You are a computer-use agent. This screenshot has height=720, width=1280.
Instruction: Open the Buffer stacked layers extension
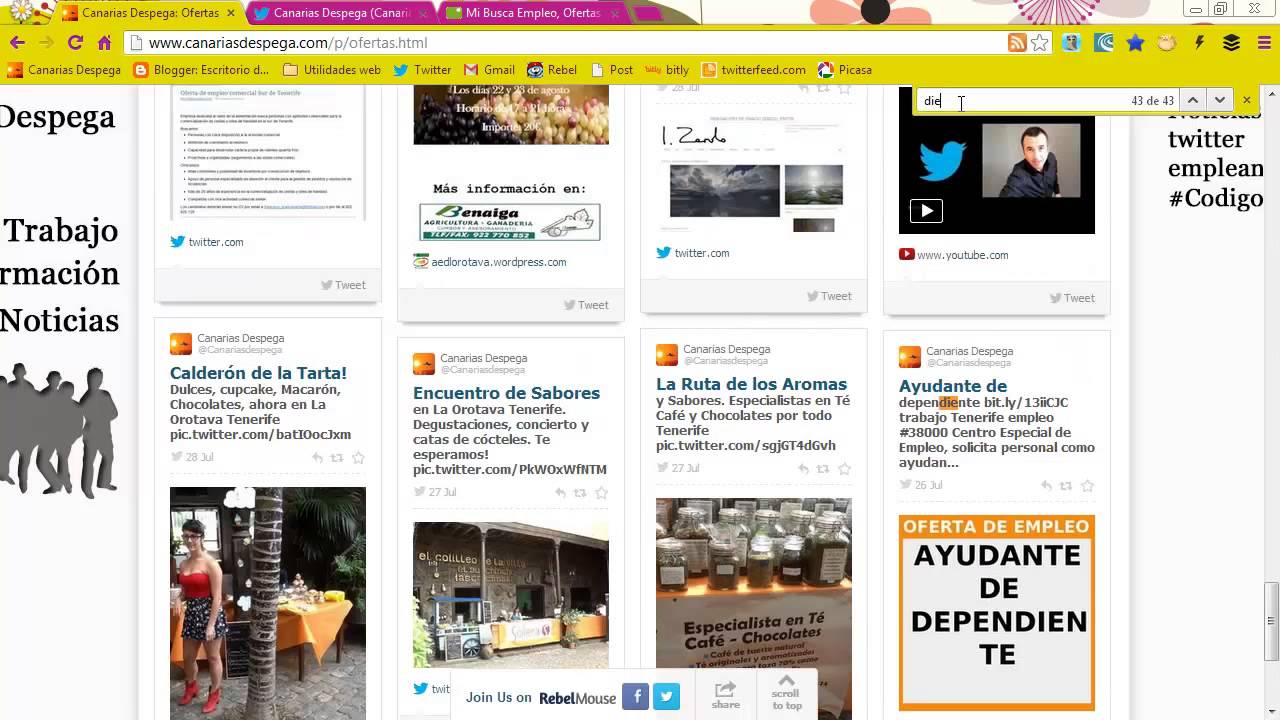pyautogui.click(x=1231, y=43)
